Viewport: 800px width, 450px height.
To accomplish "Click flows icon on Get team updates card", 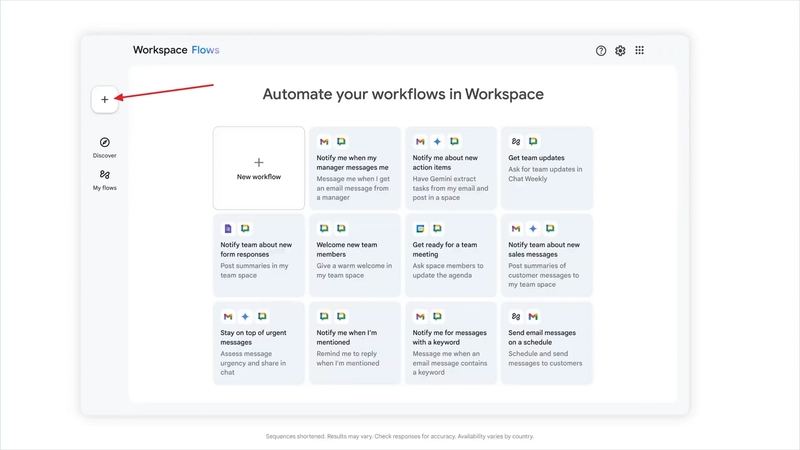I will pos(516,141).
